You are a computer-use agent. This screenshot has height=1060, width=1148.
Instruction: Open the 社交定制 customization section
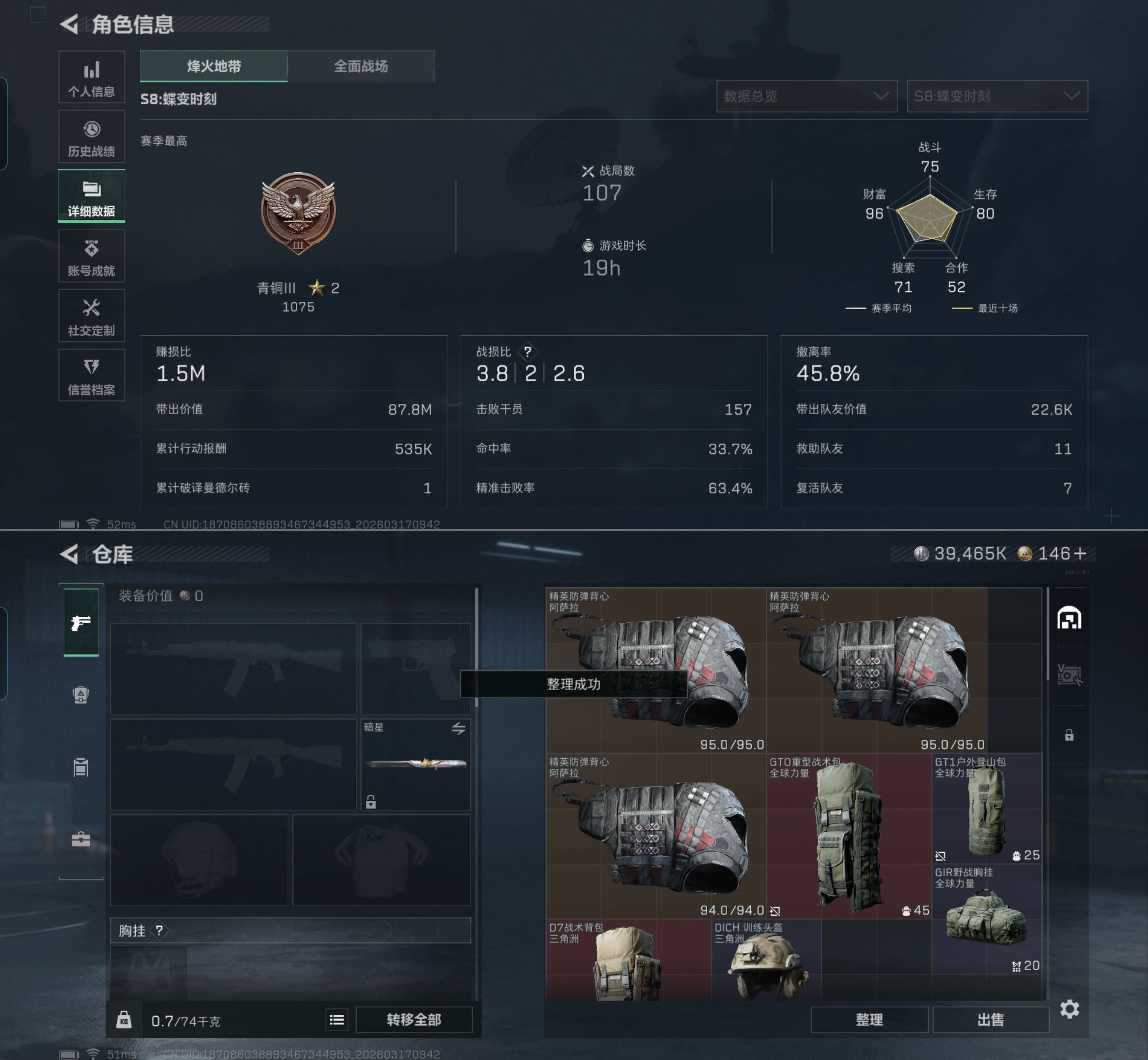[x=92, y=316]
